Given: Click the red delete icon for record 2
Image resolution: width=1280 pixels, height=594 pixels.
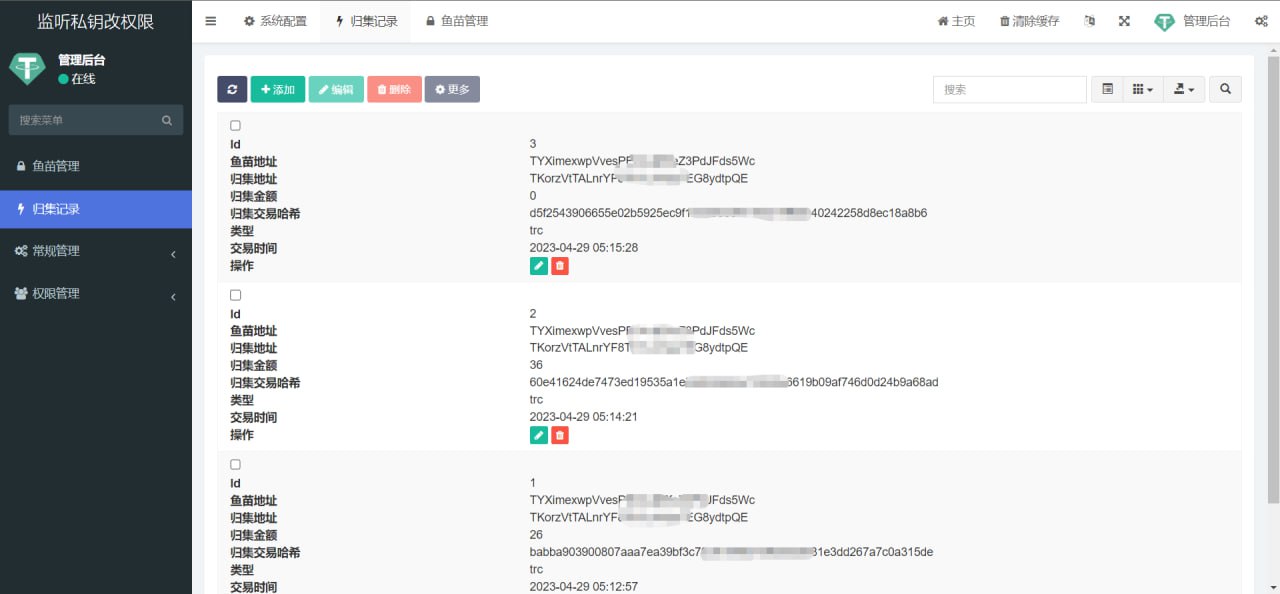Looking at the screenshot, I should (x=560, y=435).
